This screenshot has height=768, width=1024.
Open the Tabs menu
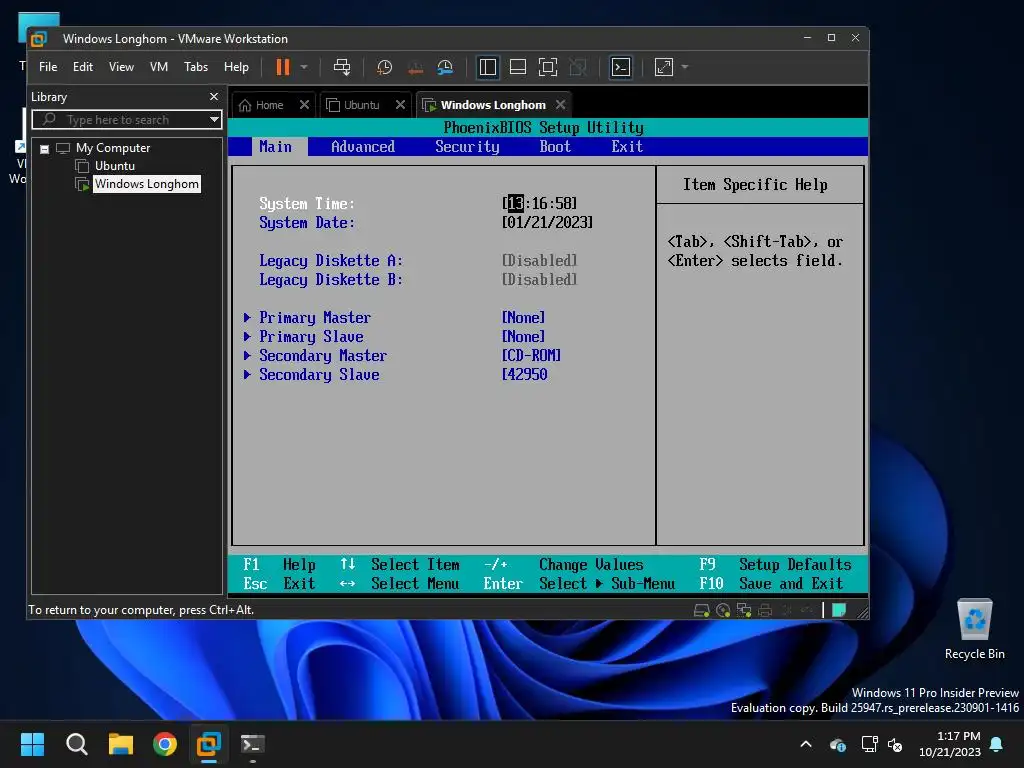point(196,67)
